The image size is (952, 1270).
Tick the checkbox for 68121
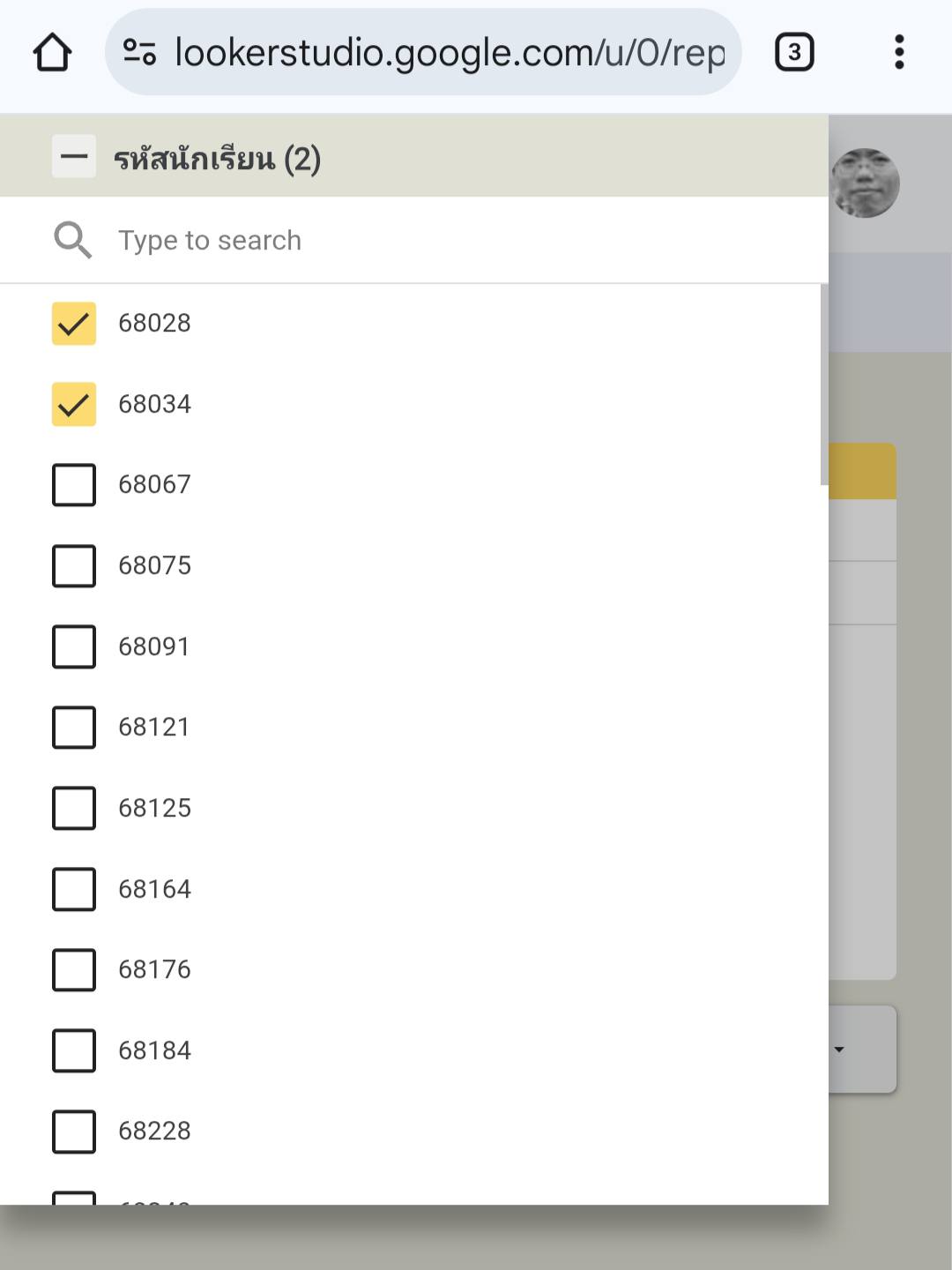(74, 728)
